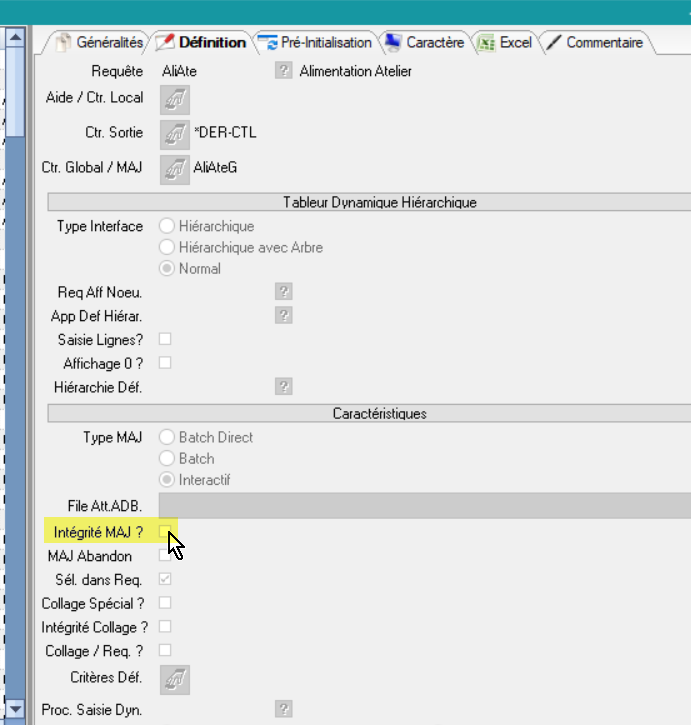Screen dimensions: 691x725
Task: Open the Ctr. Sortie editor icon
Action: pyautogui.click(x=176, y=133)
